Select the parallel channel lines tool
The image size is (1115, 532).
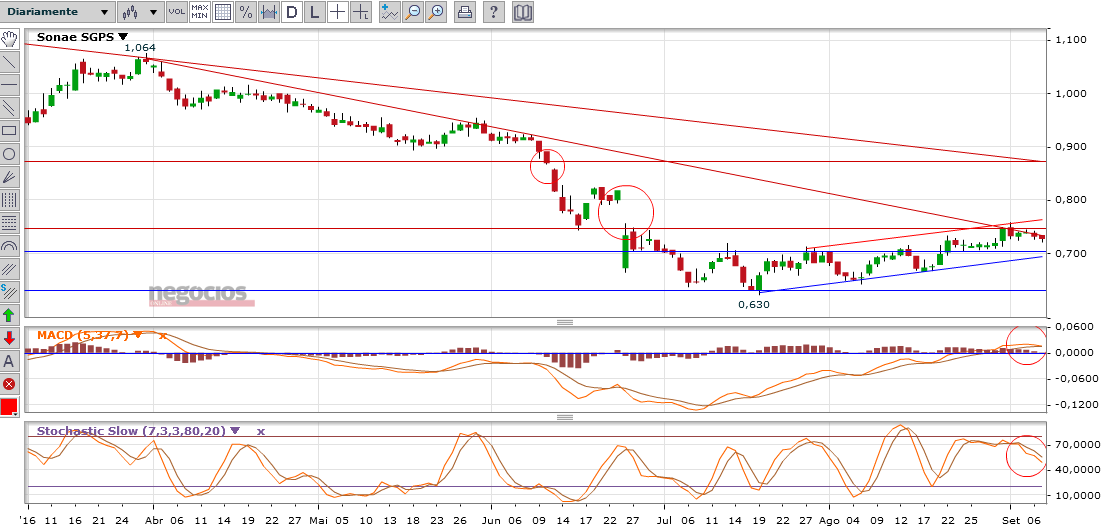(x=9, y=107)
